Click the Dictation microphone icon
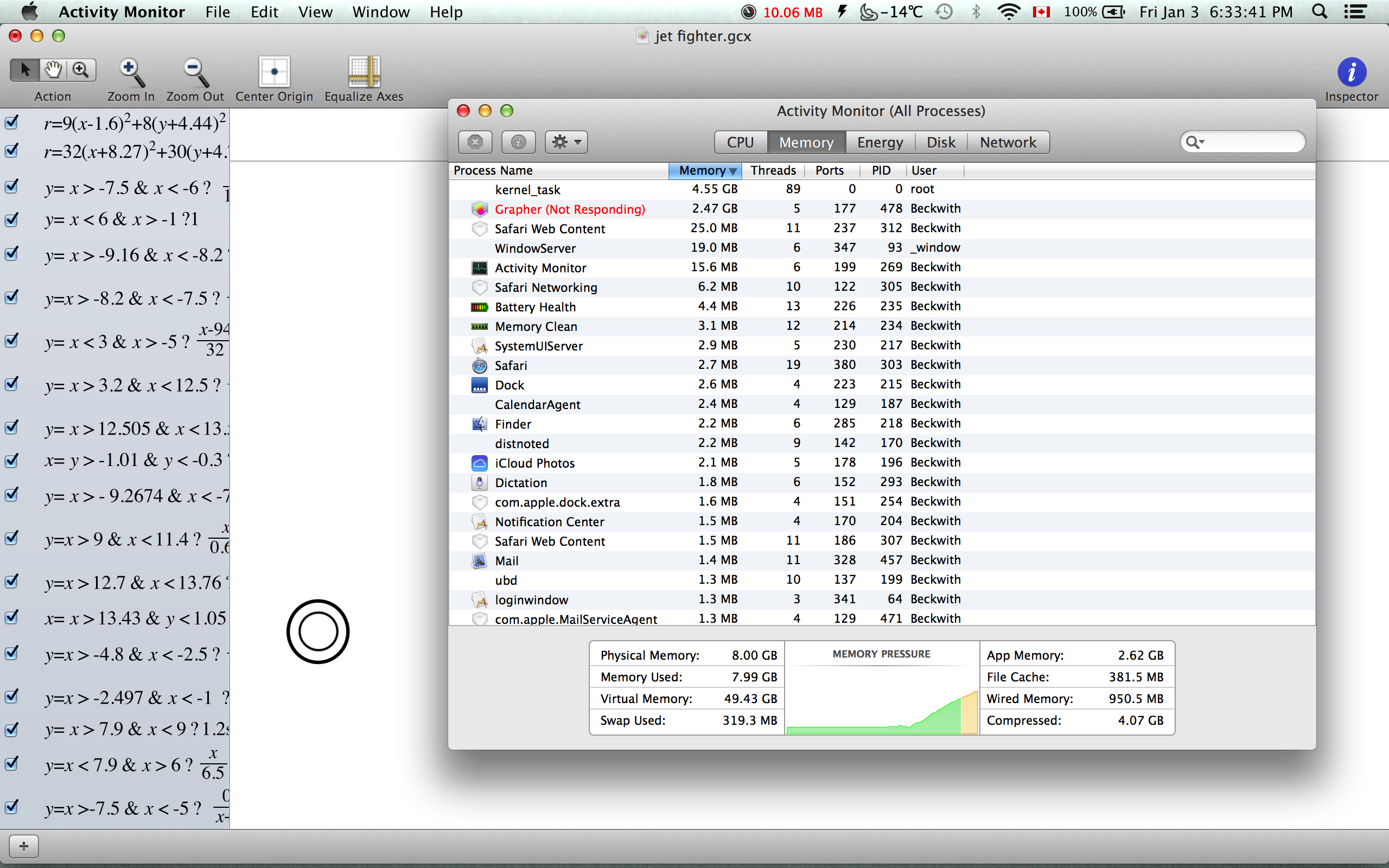1389x868 pixels. click(x=479, y=482)
